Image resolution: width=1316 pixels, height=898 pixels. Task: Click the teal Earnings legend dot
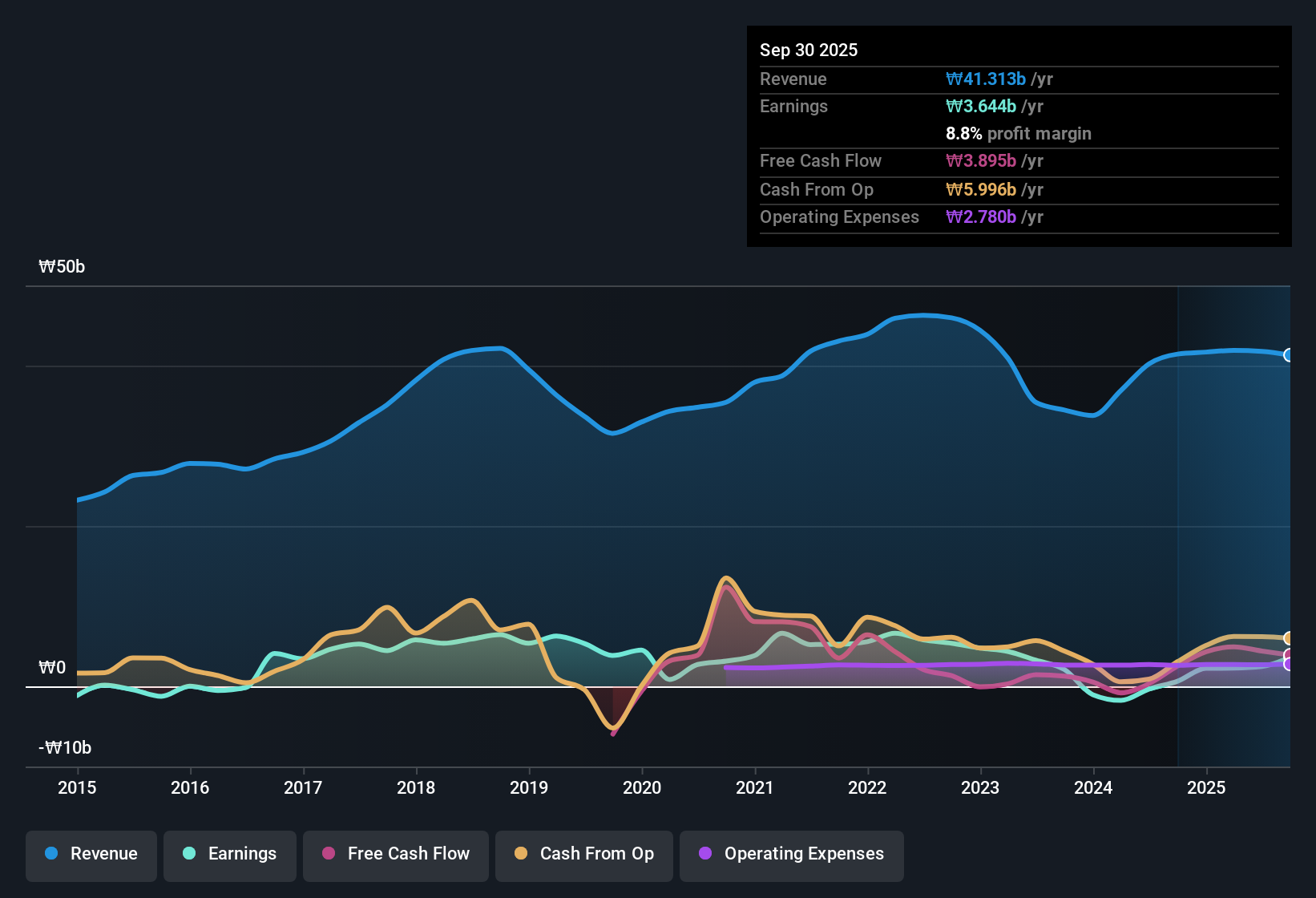(189, 854)
